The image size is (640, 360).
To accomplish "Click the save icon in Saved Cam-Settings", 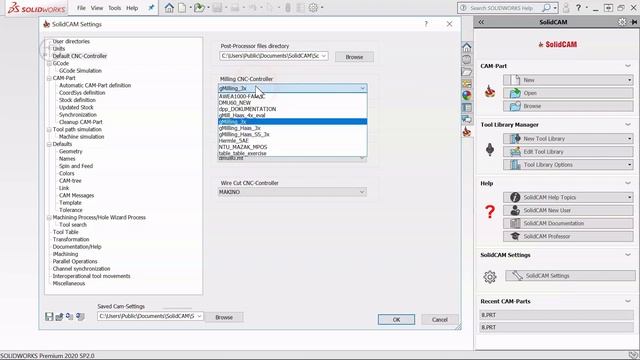I will [49, 316].
